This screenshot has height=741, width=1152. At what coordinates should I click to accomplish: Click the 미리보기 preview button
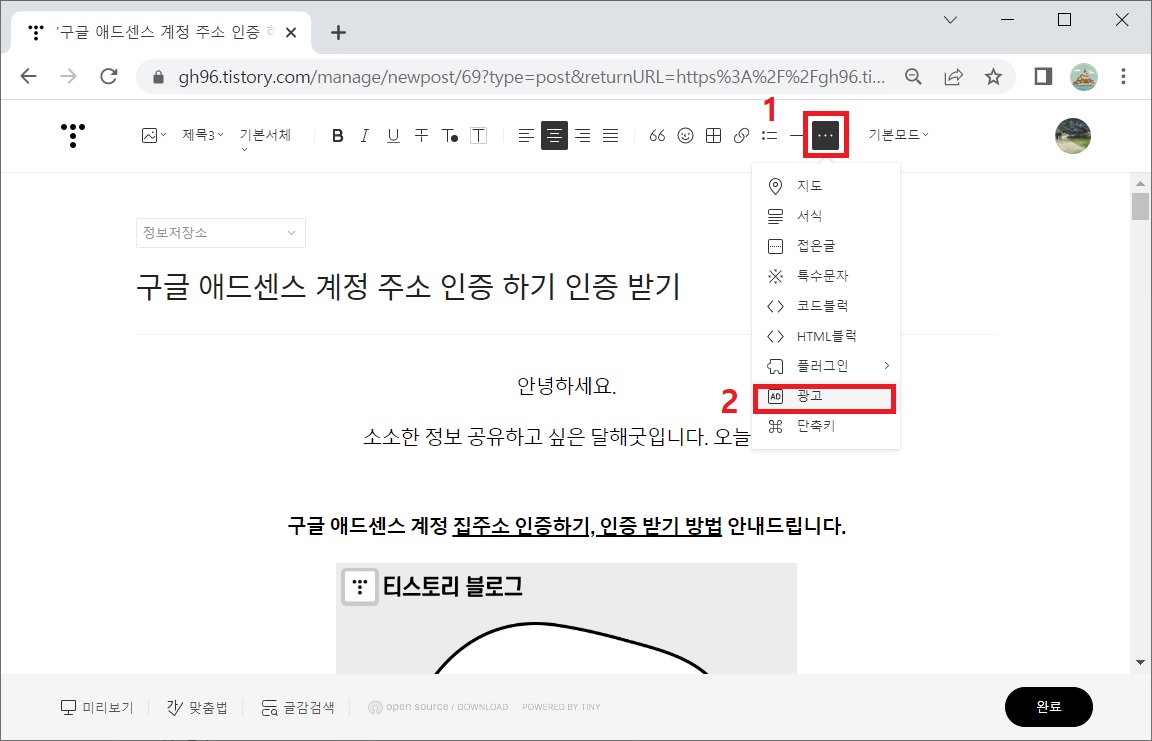97,707
